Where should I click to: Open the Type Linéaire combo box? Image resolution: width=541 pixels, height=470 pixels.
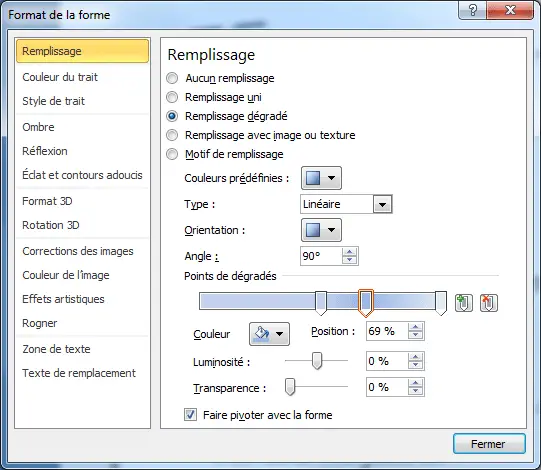(x=382, y=204)
